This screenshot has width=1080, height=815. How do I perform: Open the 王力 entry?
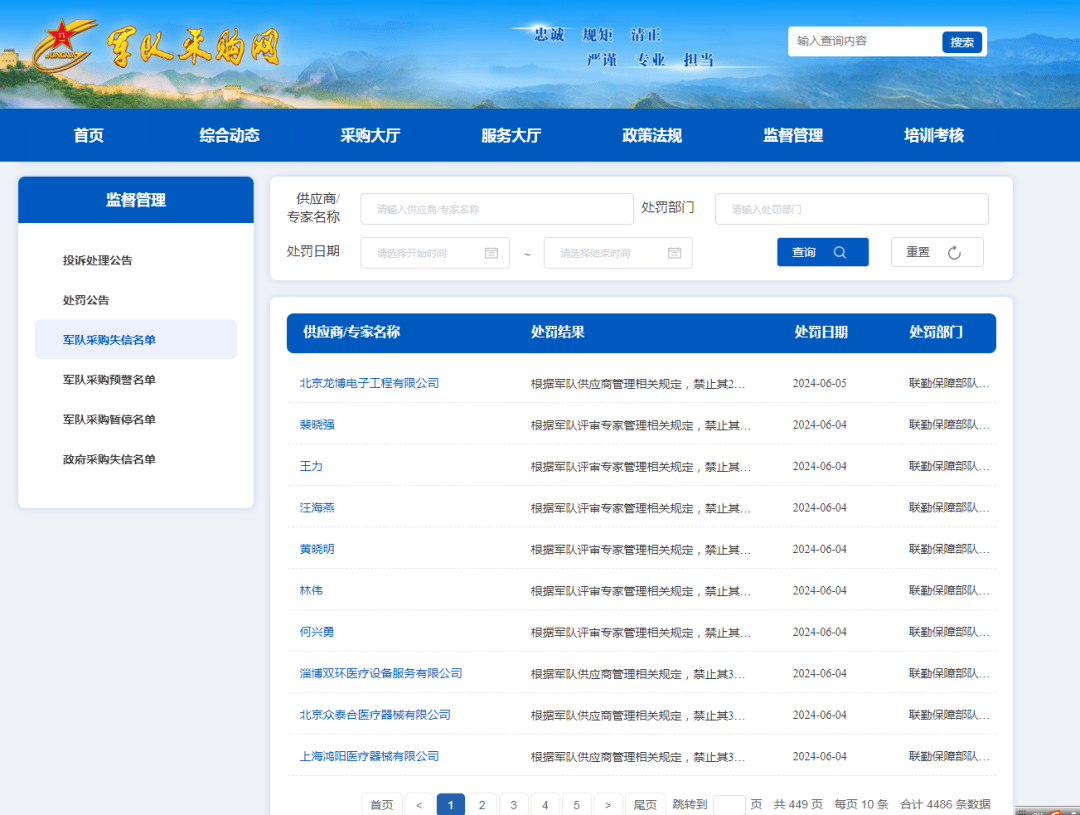pyautogui.click(x=311, y=466)
